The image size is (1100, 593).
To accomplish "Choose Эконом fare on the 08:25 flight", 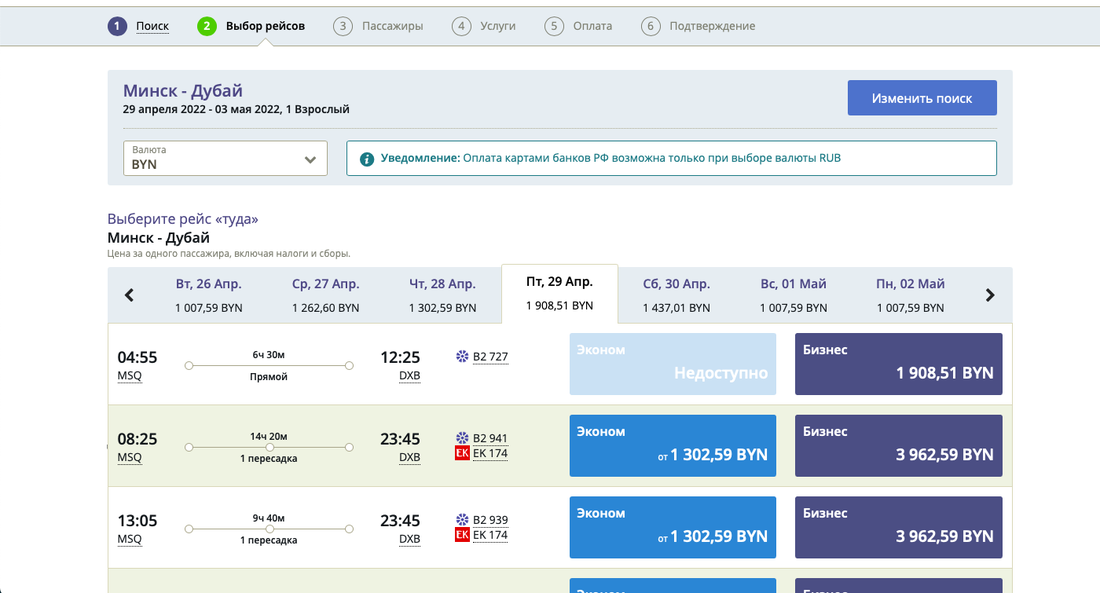I will point(672,445).
